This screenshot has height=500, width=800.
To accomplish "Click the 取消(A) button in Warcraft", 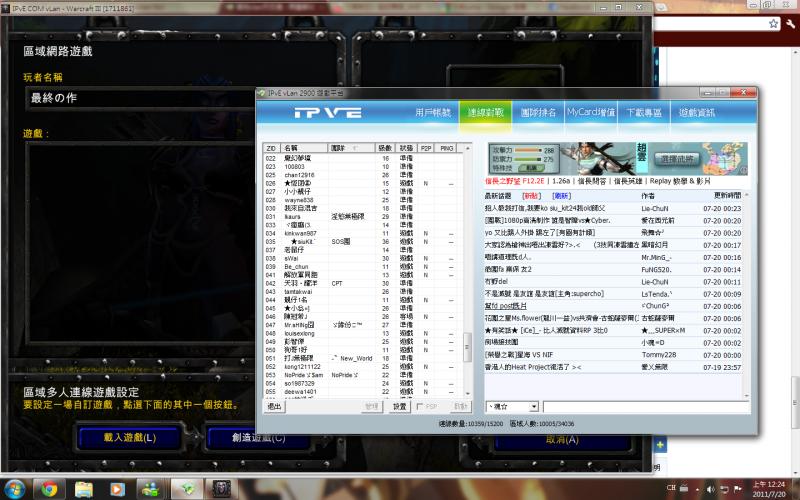I will pyautogui.click(x=562, y=440).
